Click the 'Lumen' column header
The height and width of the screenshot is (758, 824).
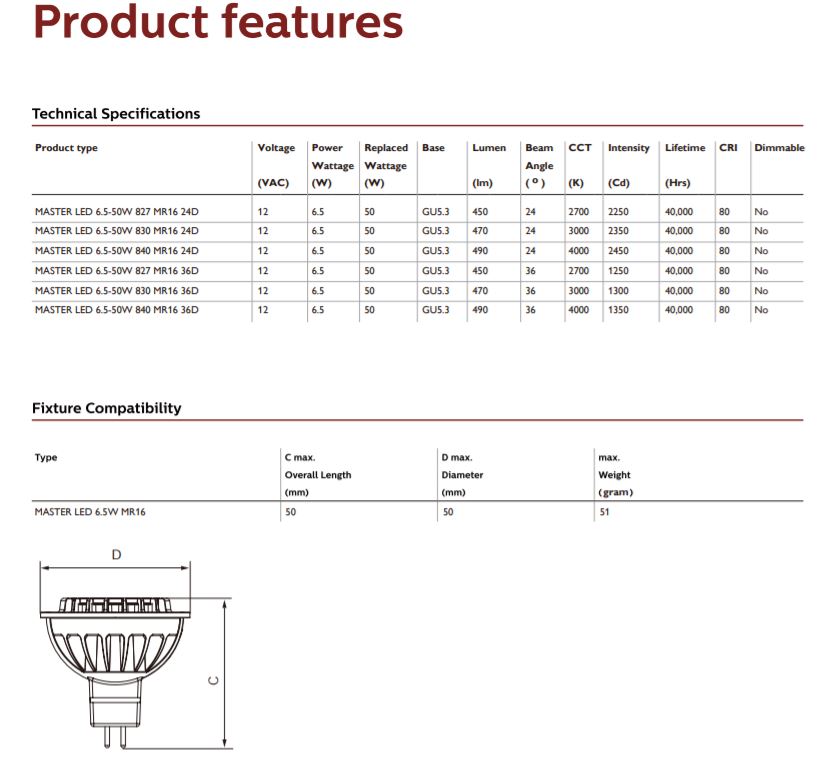(489, 148)
